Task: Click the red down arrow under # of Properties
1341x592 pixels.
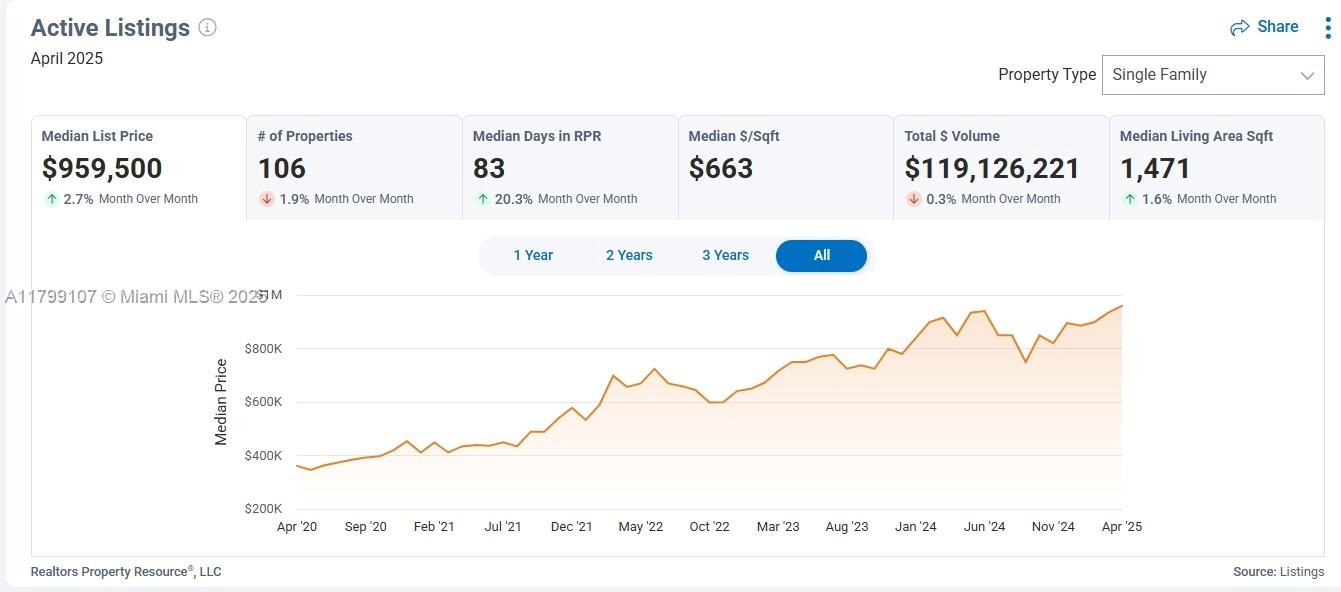Action: tap(266, 199)
